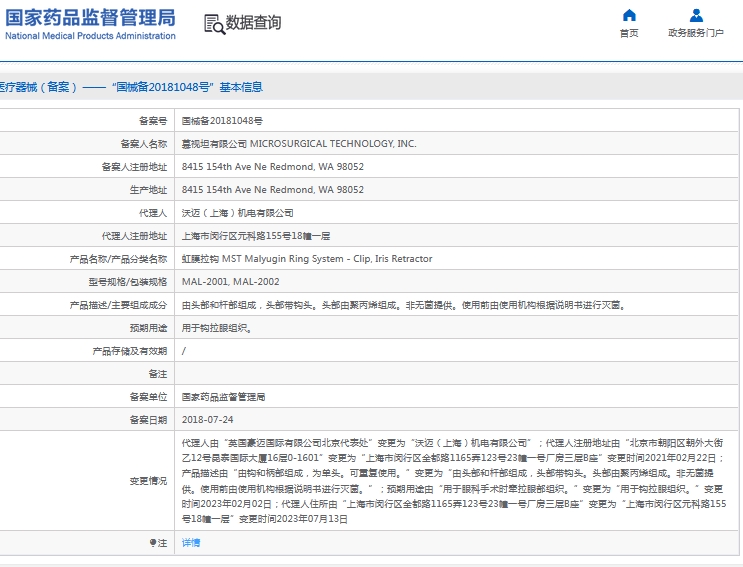Click the 数据查询 heading text

254,22
